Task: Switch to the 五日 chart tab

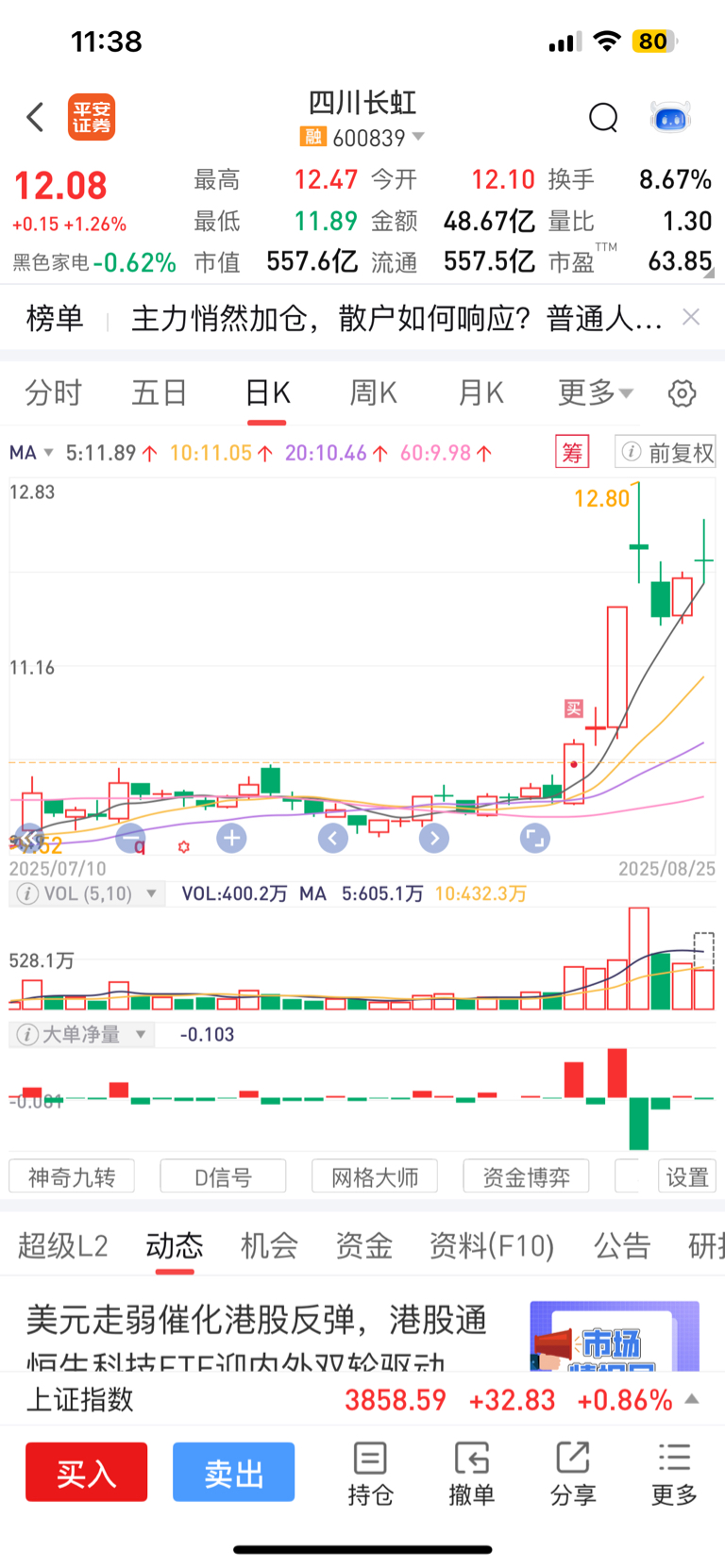Action: click(160, 392)
